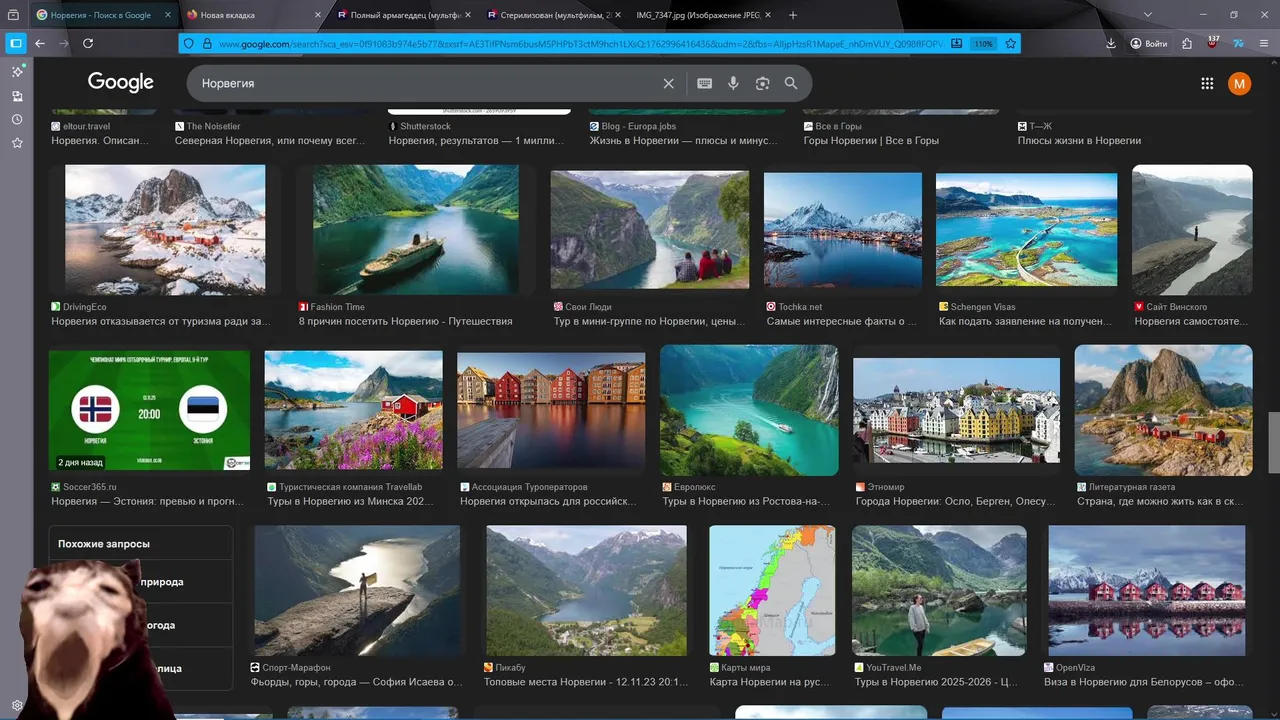Search by image with the camera icon
The image size is (1280, 720).
tap(762, 83)
